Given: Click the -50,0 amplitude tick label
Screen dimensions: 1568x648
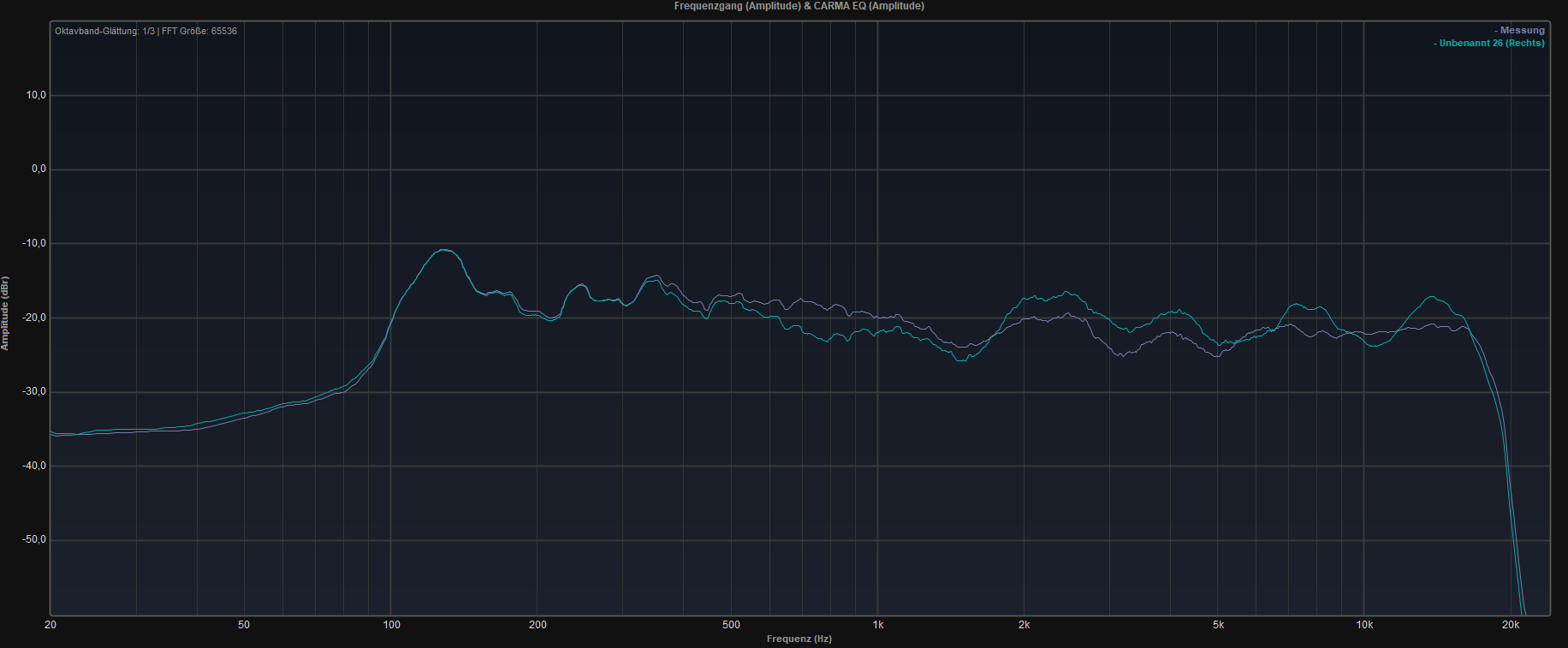Looking at the screenshot, I should 34,540.
